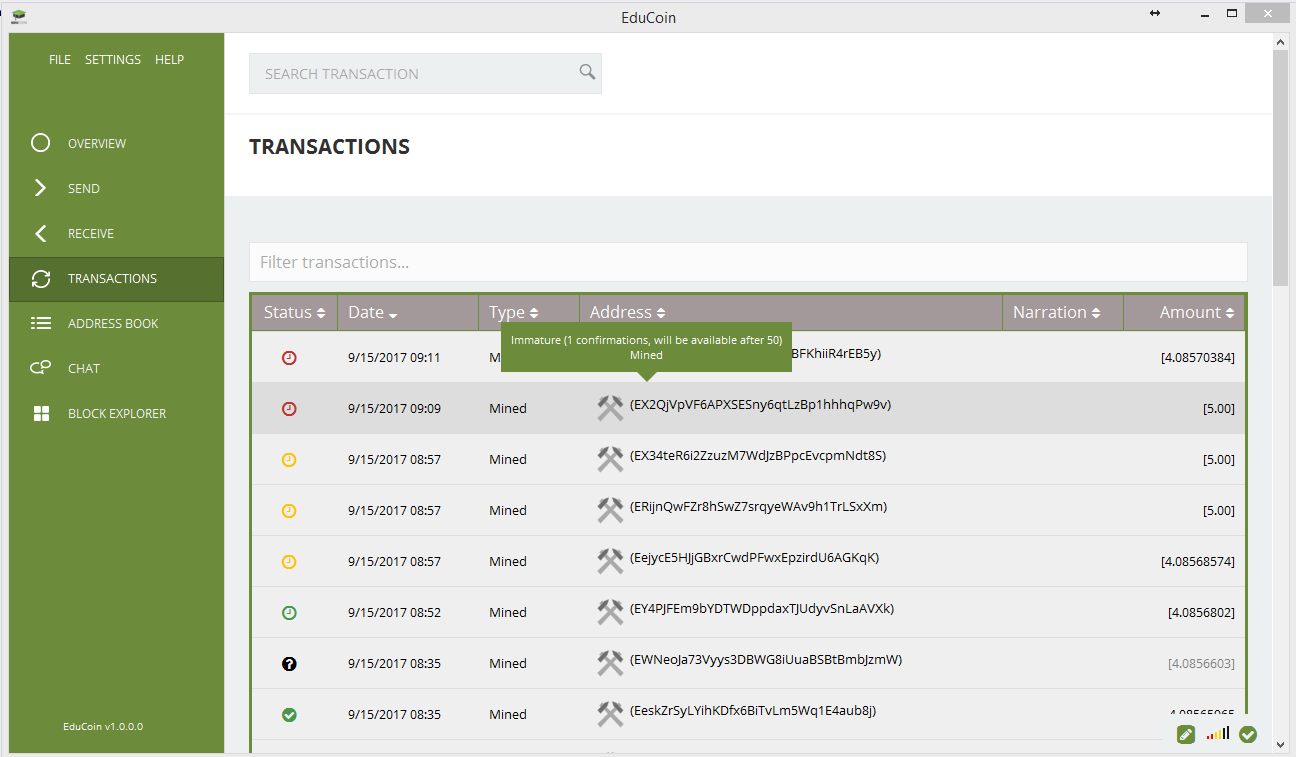Click the Send arrow icon in sidebar
The width and height of the screenshot is (1296, 757).
pyautogui.click(x=40, y=188)
